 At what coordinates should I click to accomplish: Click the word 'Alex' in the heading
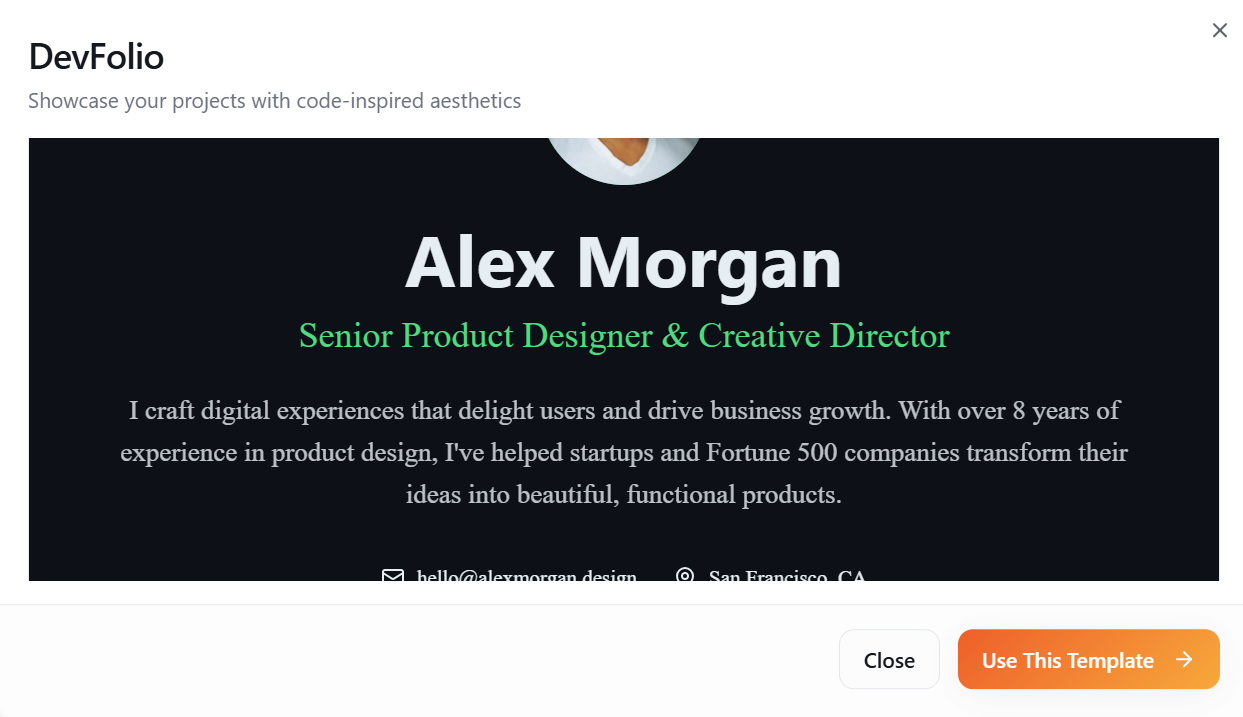(x=479, y=262)
